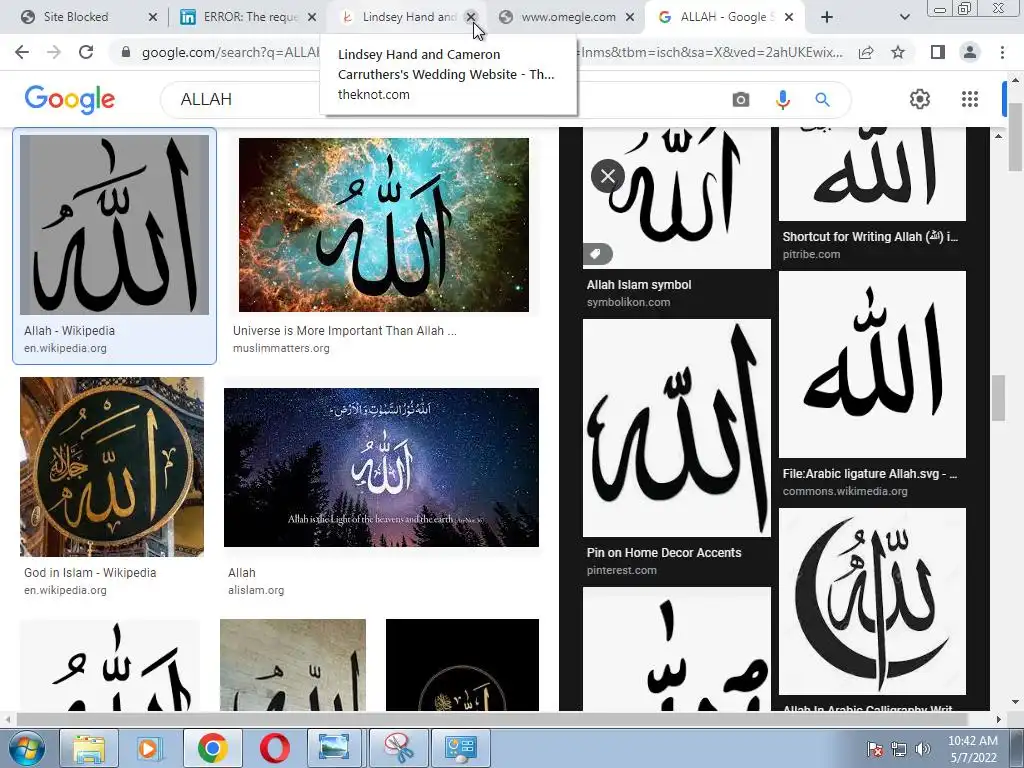Screen dimensions: 1024x768
Task: Click the share page icon
Action: [866, 52]
